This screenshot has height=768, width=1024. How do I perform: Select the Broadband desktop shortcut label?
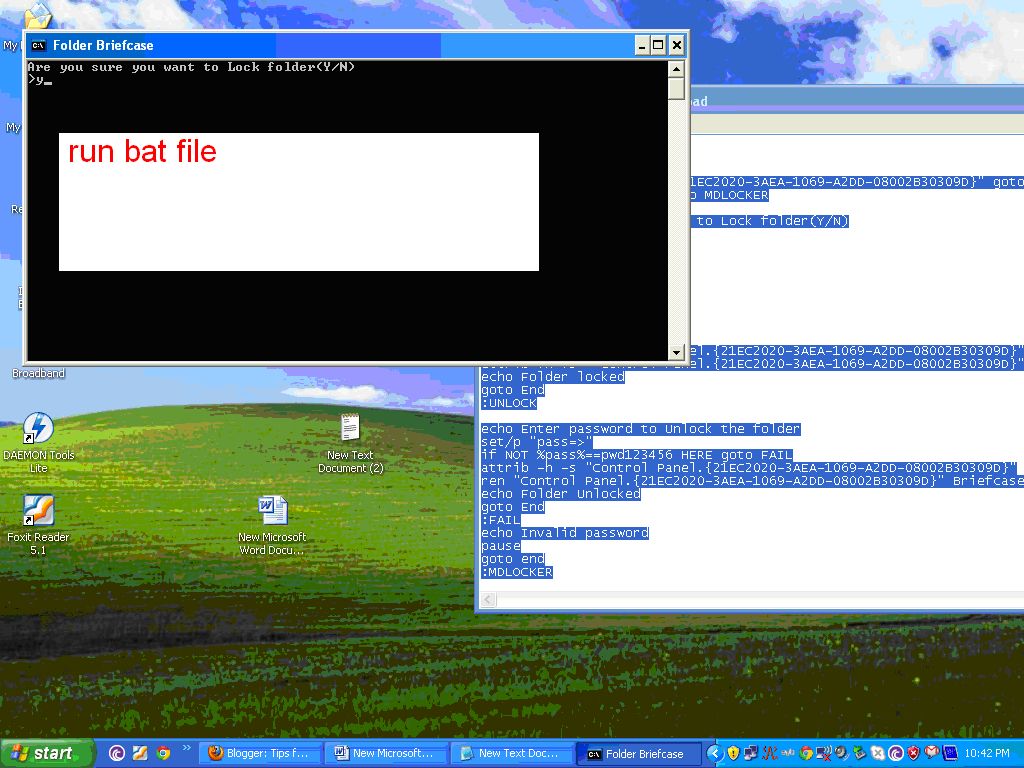[39, 374]
